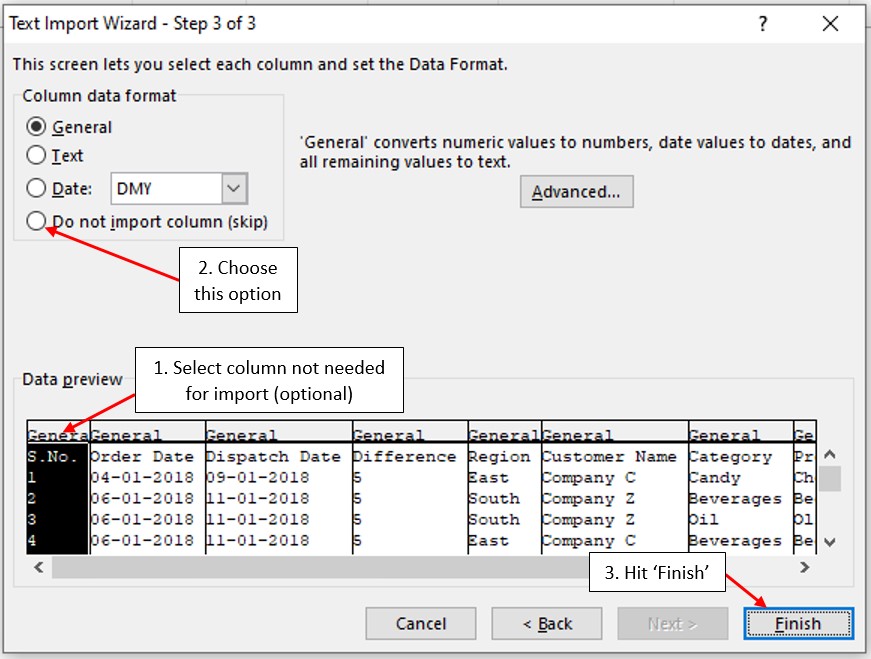
Task: Select the Date format radio button
Action: click(37, 188)
